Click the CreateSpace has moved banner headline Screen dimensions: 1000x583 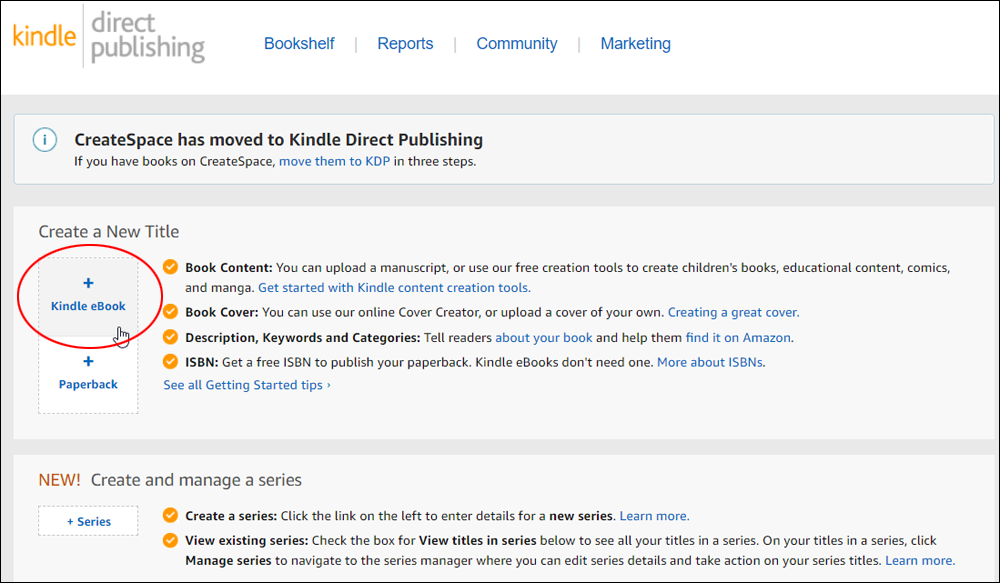point(279,140)
